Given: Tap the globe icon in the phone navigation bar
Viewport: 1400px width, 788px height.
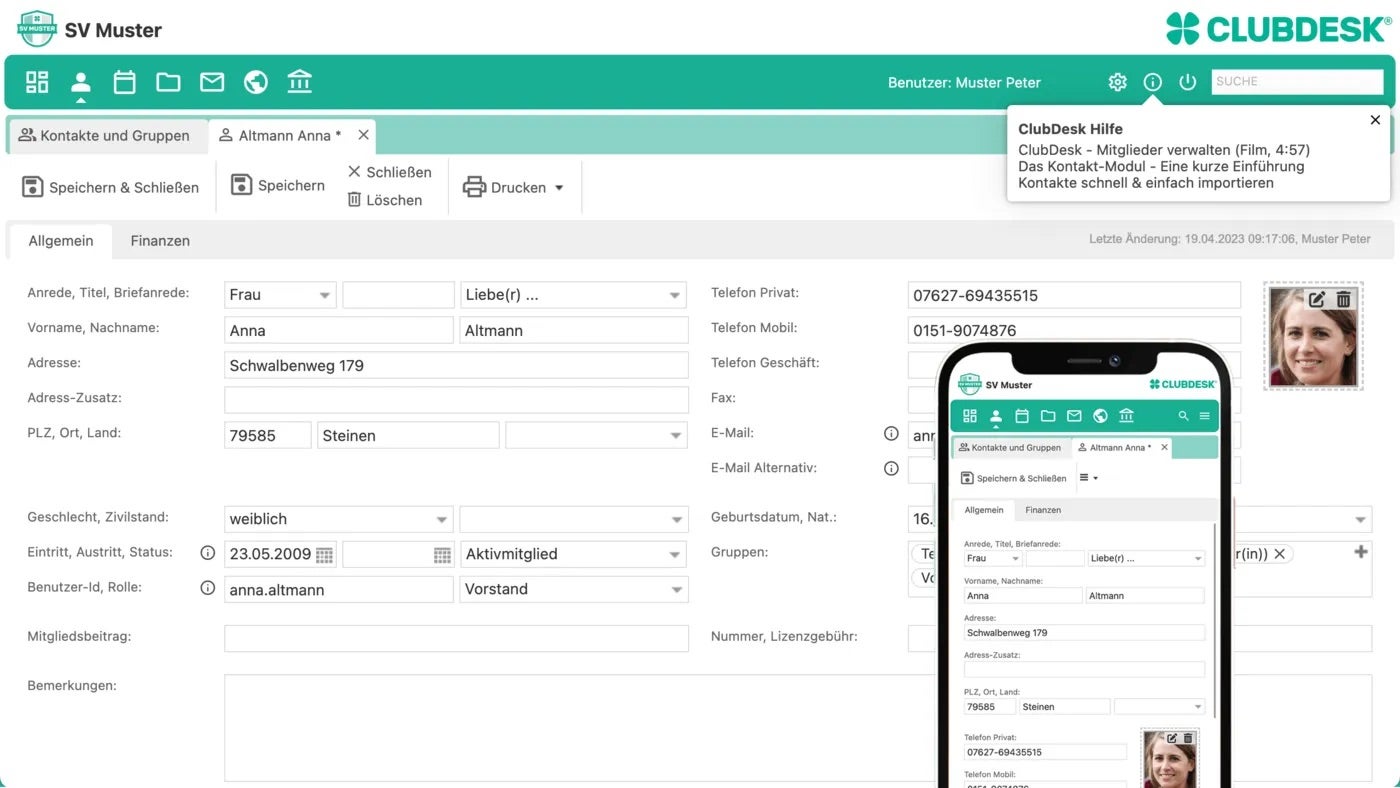Looking at the screenshot, I should point(1100,416).
